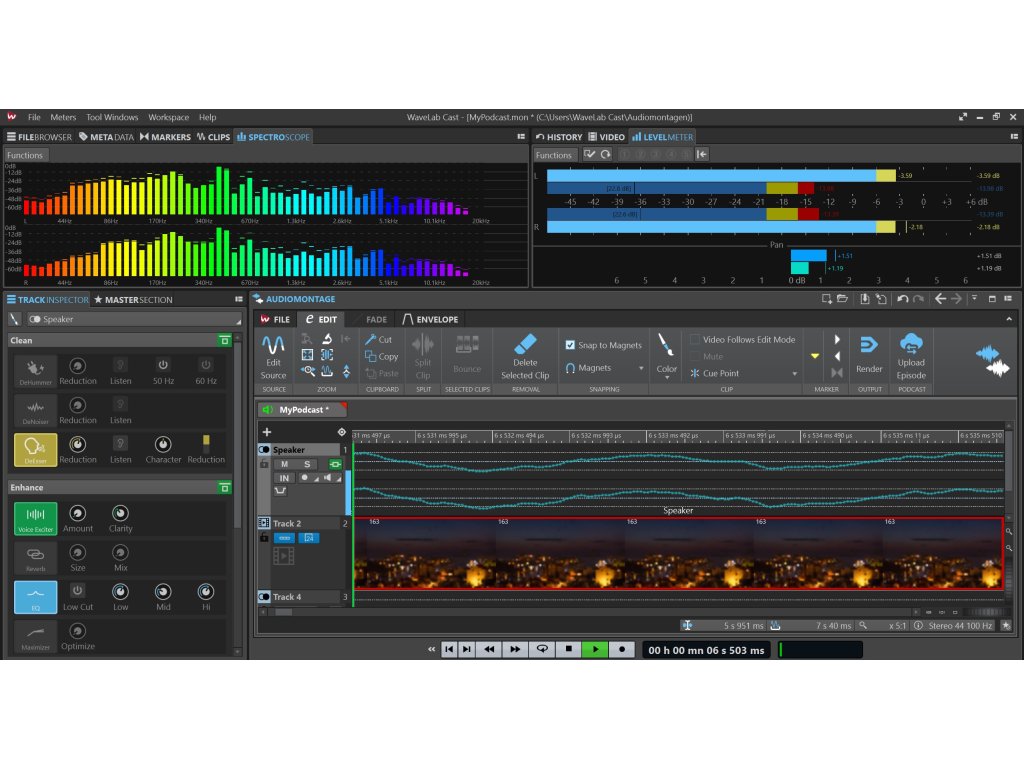This screenshot has height=768, width=1024.
Task: Toggle the DeEsser effect button
Action: pos(35,449)
